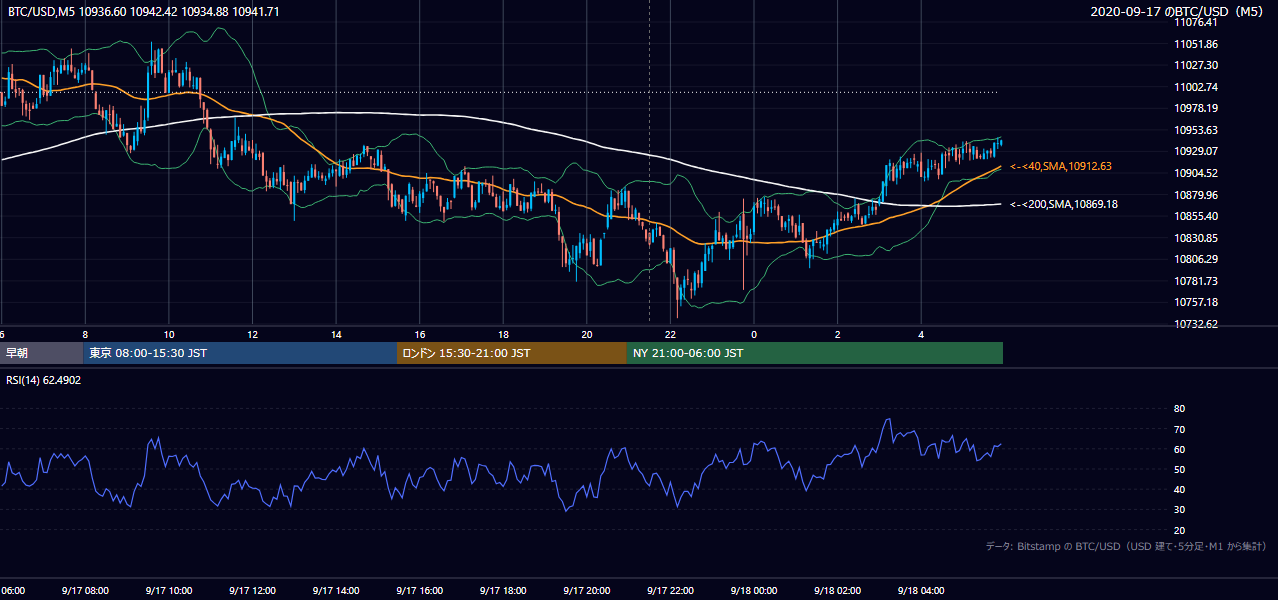Click the 9/17 16:00 bottom date label

click(419, 591)
